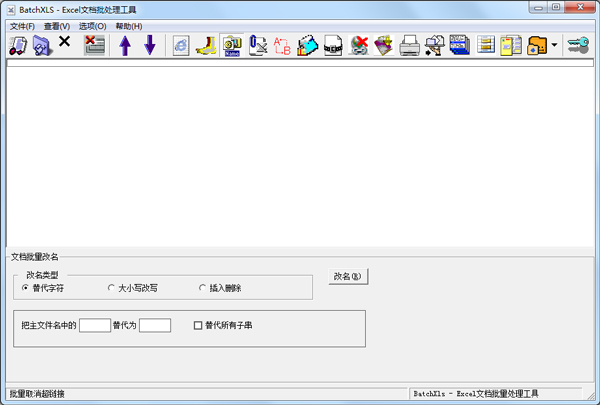Click the input field after 把主文件名中的

94,325
